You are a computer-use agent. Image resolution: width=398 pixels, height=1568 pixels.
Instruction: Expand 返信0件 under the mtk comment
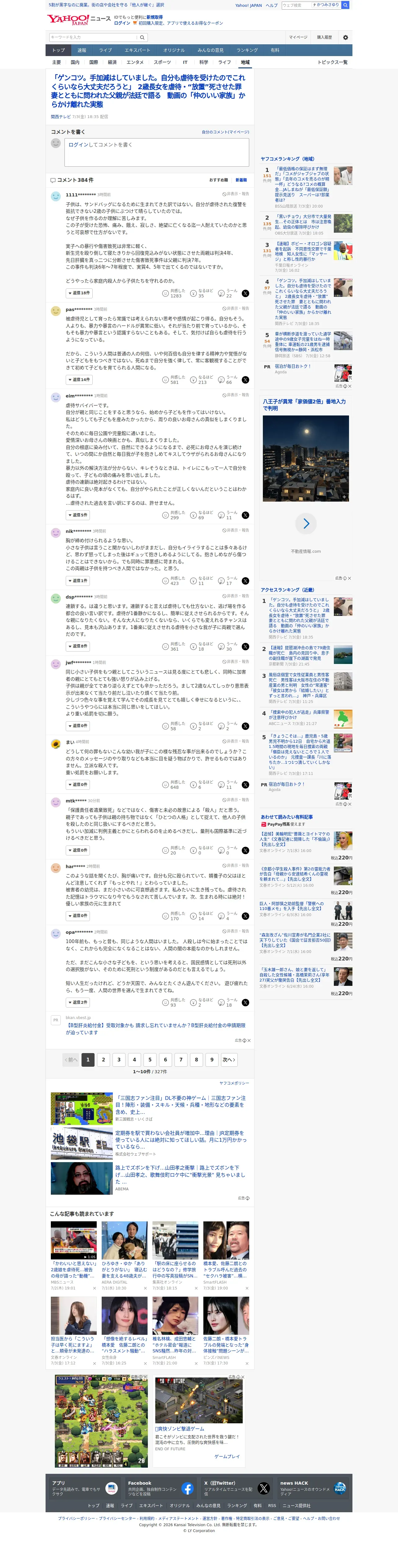pyautogui.click(x=77, y=850)
